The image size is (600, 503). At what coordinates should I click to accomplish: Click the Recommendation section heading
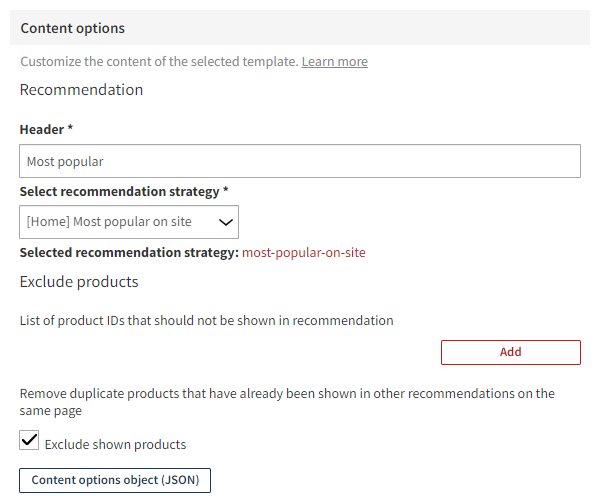click(81, 90)
